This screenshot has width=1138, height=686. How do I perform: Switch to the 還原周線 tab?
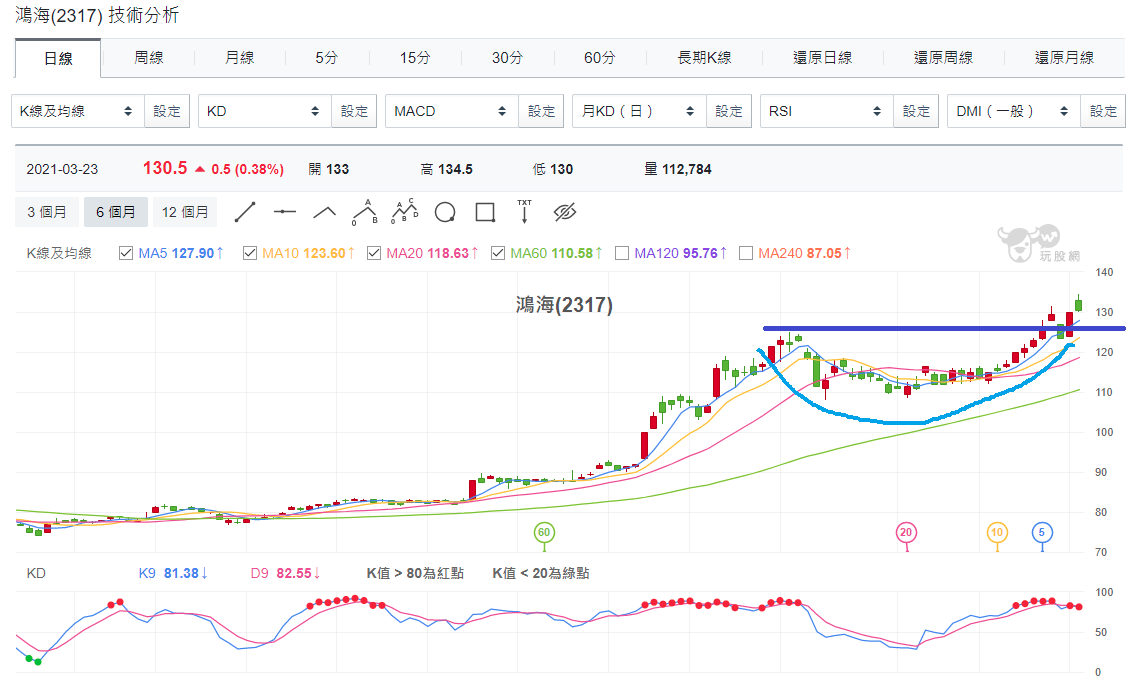pyautogui.click(x=943, y=57)
